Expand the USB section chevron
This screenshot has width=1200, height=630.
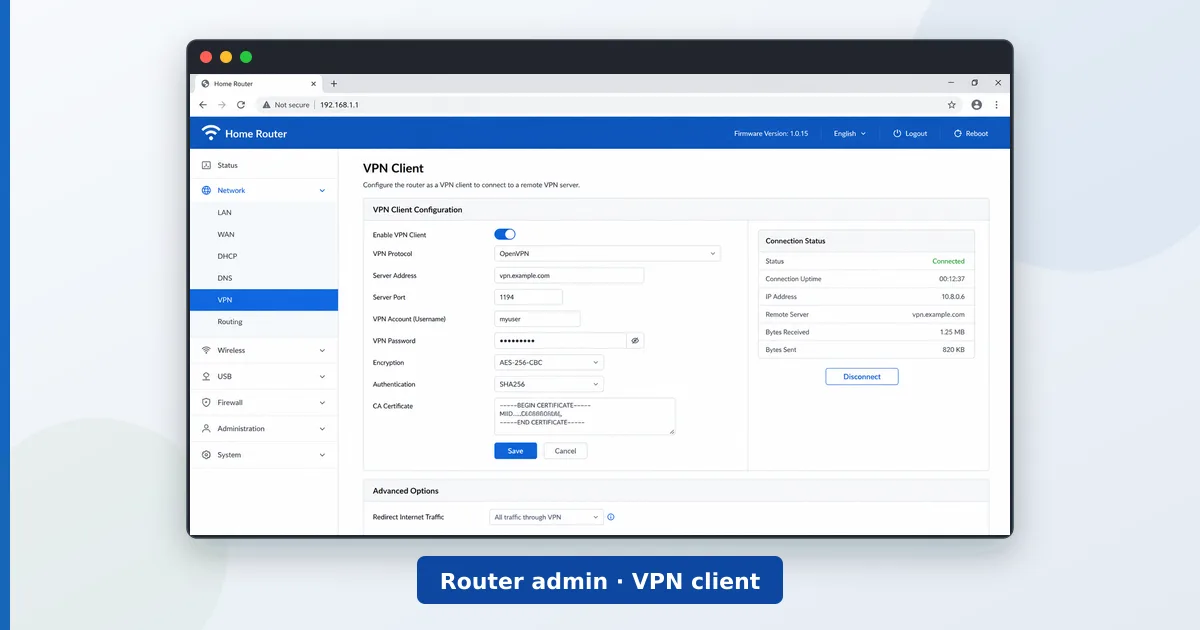tap(322, 377)
